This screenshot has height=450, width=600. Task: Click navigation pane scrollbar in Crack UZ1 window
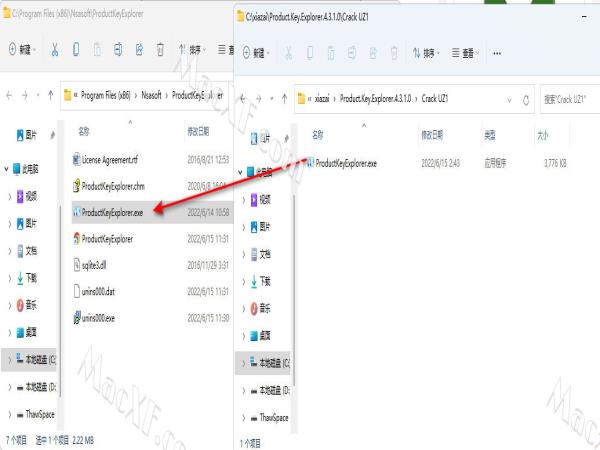tap(294, 291)
